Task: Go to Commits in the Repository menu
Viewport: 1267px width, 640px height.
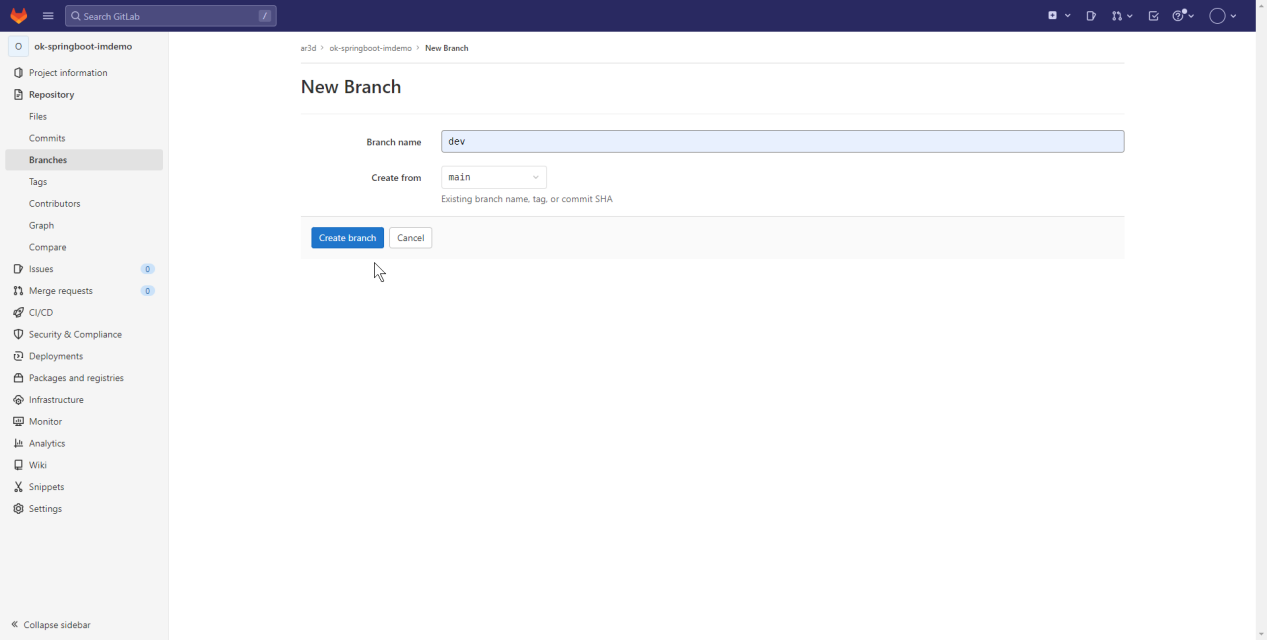Action: (47, 138)
